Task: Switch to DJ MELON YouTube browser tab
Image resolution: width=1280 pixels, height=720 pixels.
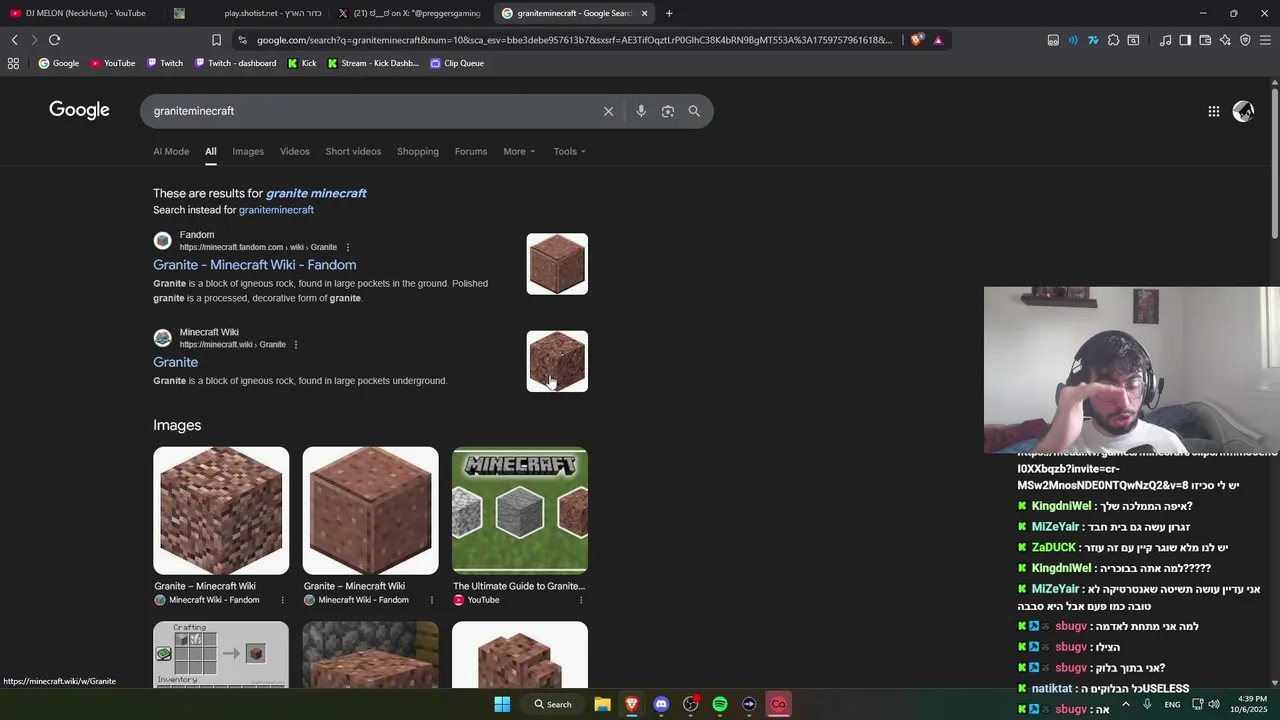Action: coord(80,13)
